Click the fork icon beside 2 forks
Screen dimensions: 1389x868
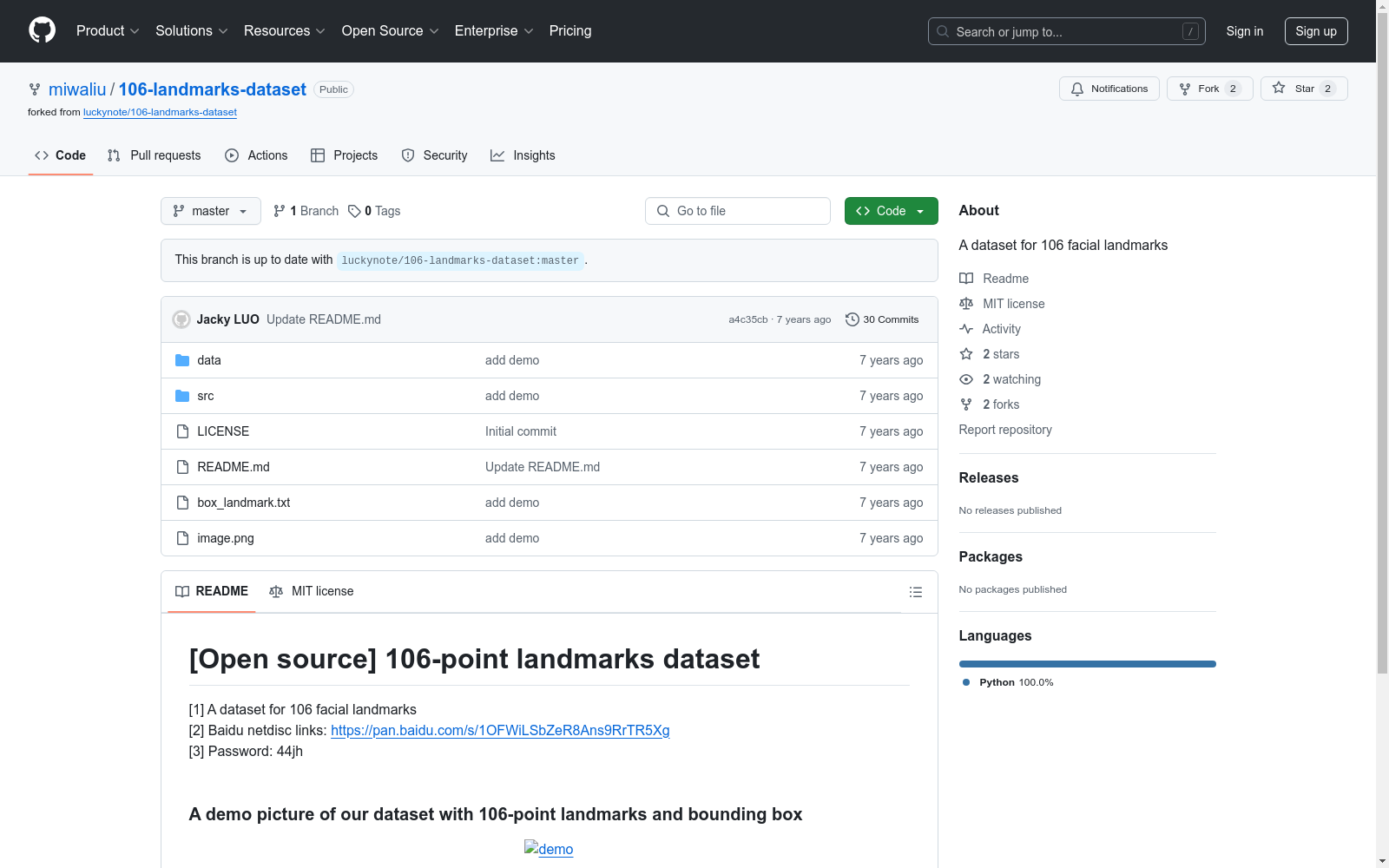point(966,404)
